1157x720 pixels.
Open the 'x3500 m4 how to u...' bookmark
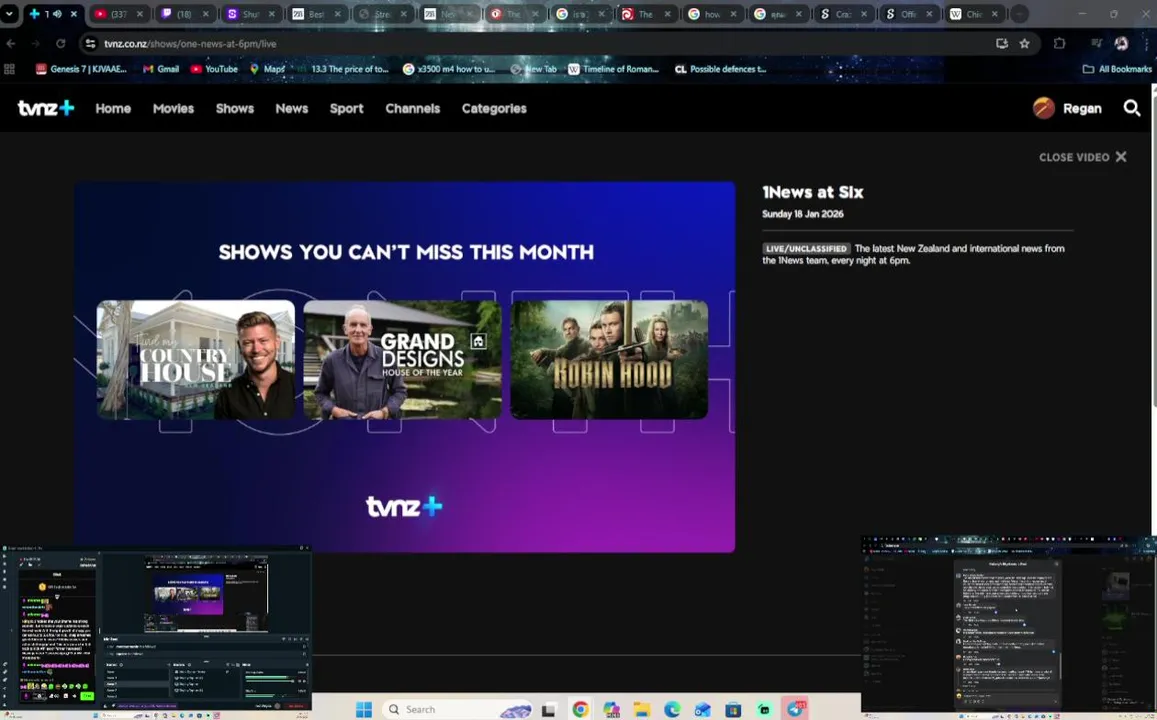[x=448, y=69]
